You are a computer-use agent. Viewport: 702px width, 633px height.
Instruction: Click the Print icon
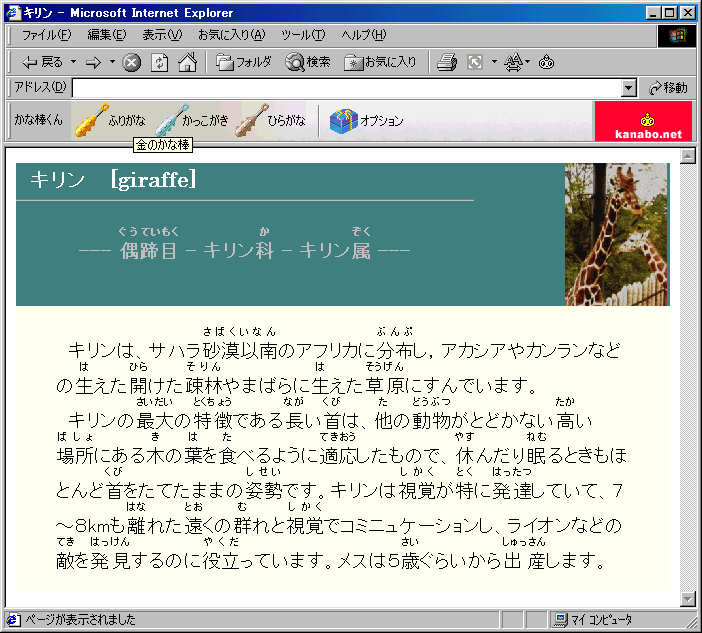click(x=447, y=62)
